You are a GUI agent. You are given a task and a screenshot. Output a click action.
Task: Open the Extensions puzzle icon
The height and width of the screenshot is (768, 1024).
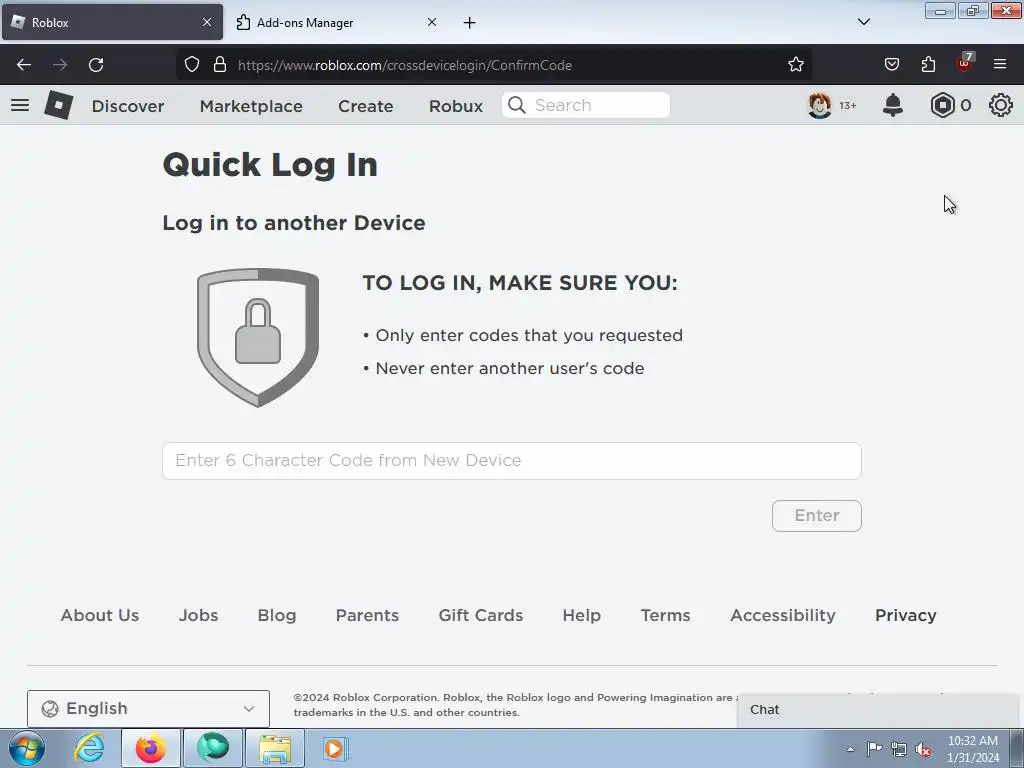point(928,65)
